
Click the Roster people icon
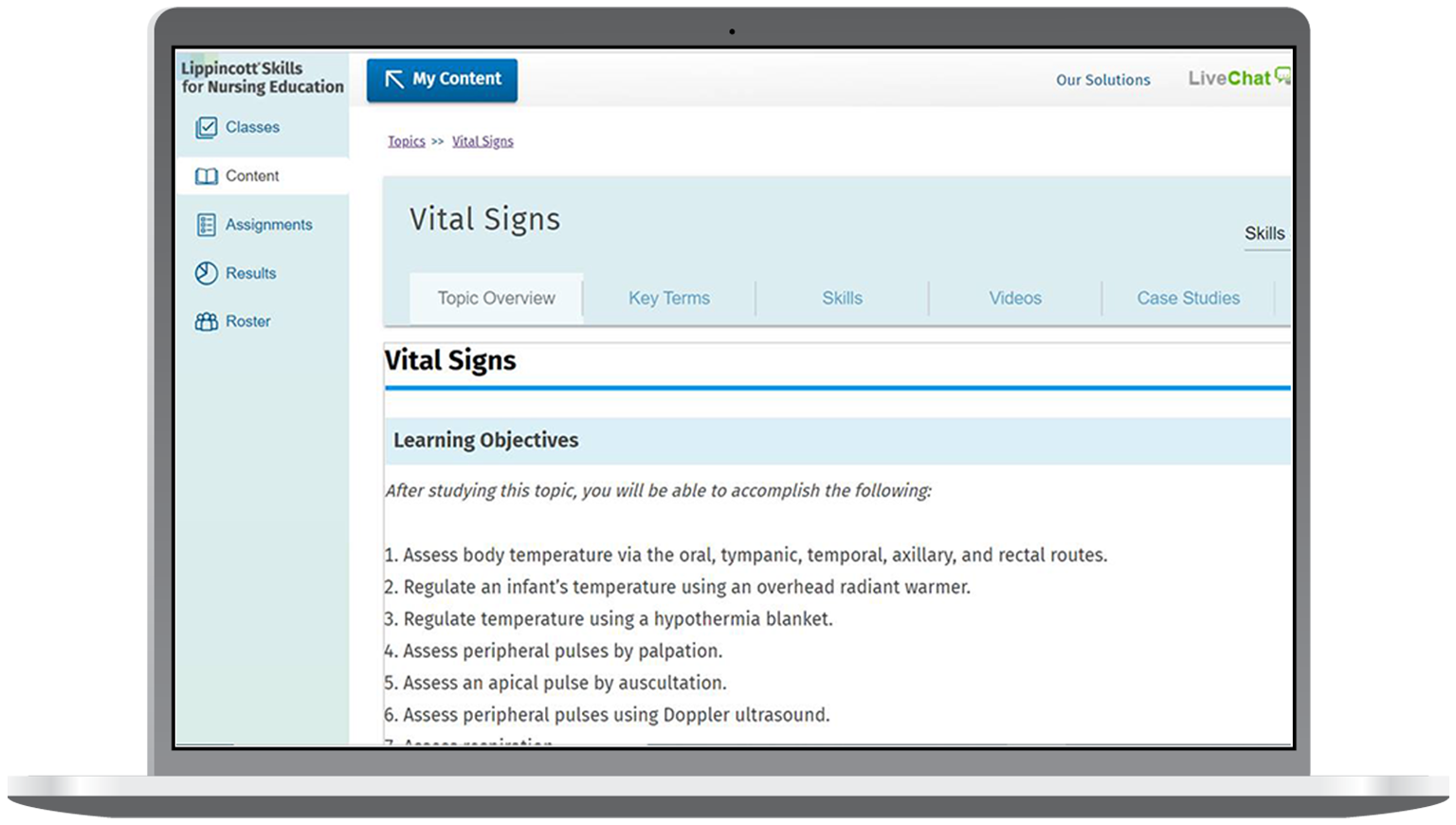206,321
